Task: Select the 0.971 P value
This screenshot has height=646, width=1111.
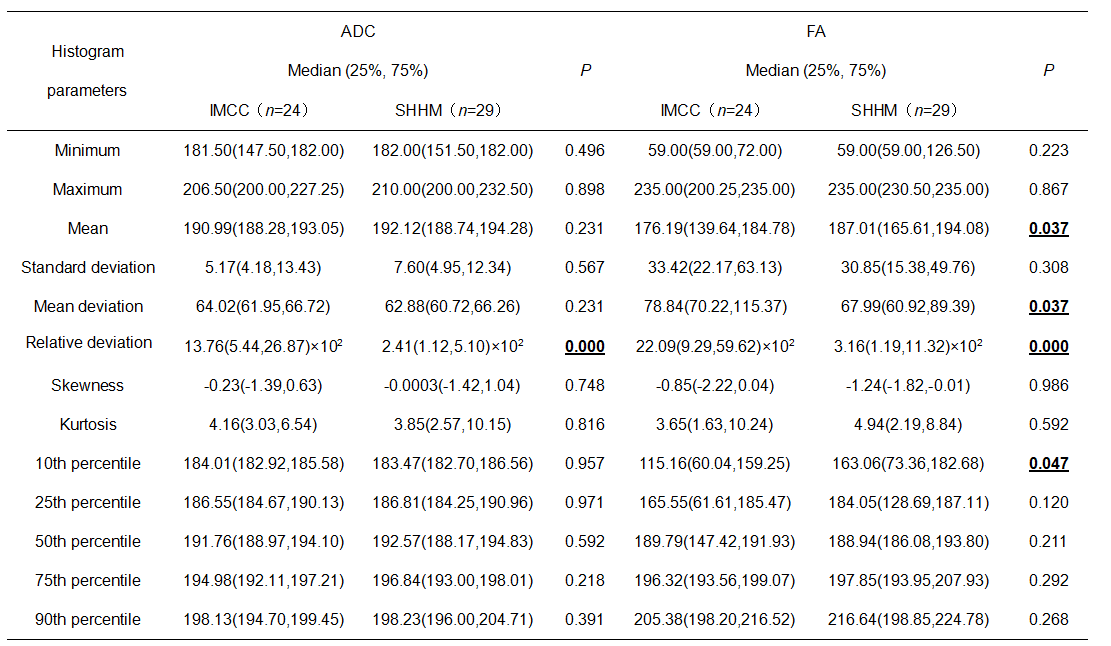Action: click(x=585, y=502)
